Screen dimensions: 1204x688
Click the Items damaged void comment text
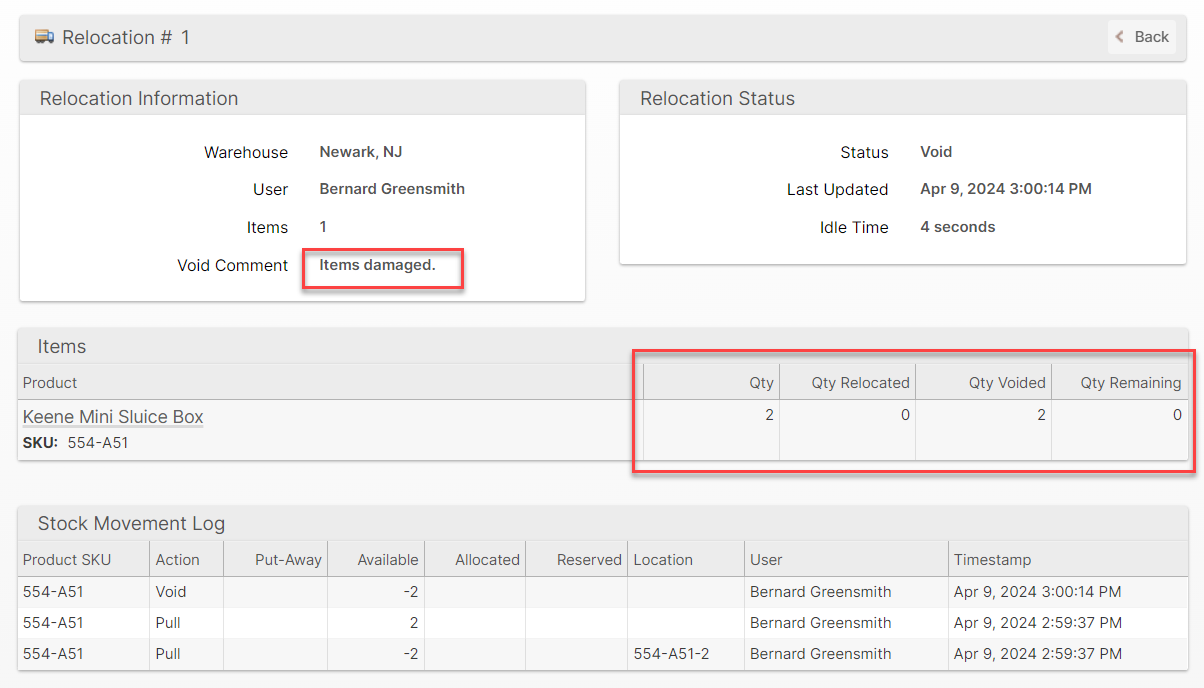point(377,265)
